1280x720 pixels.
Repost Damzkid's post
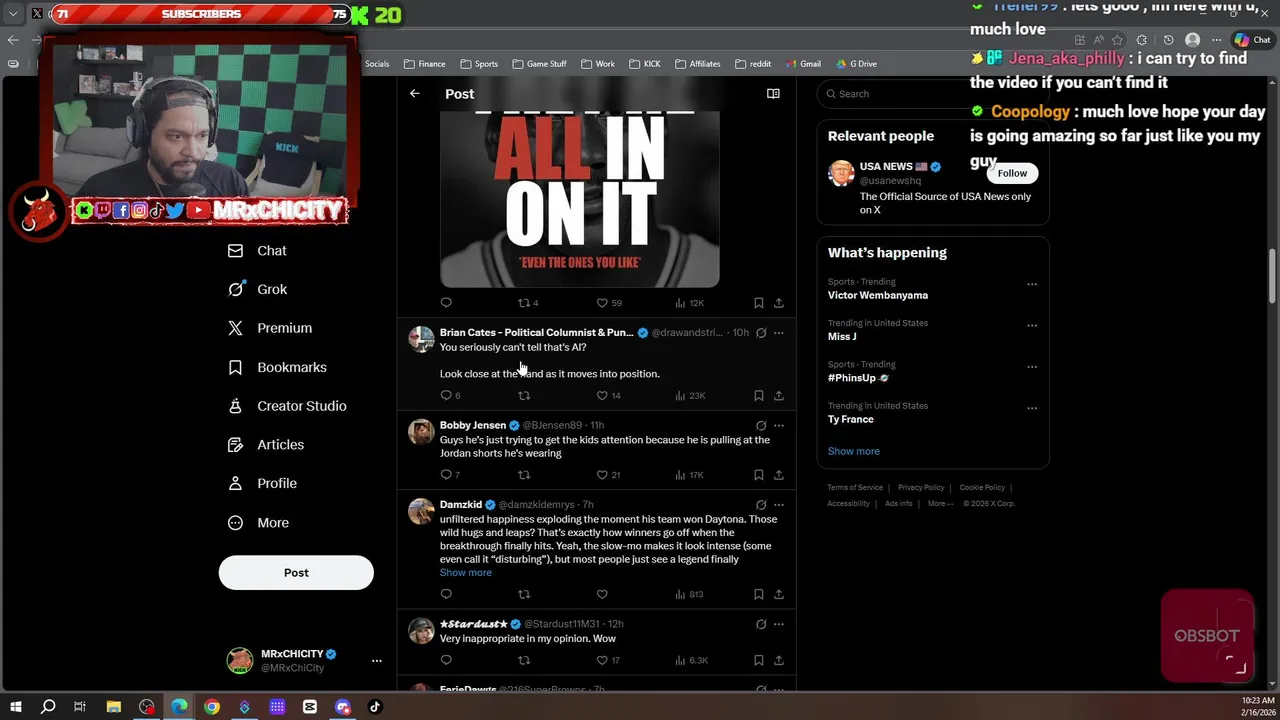(x=523, y=594)
